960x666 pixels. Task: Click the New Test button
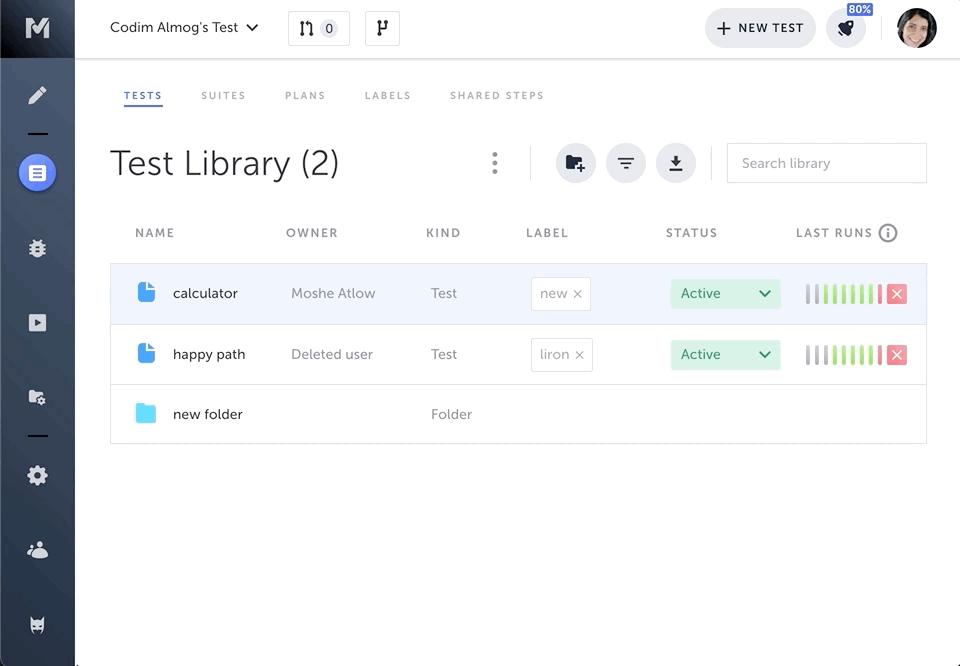click(760, 28)
